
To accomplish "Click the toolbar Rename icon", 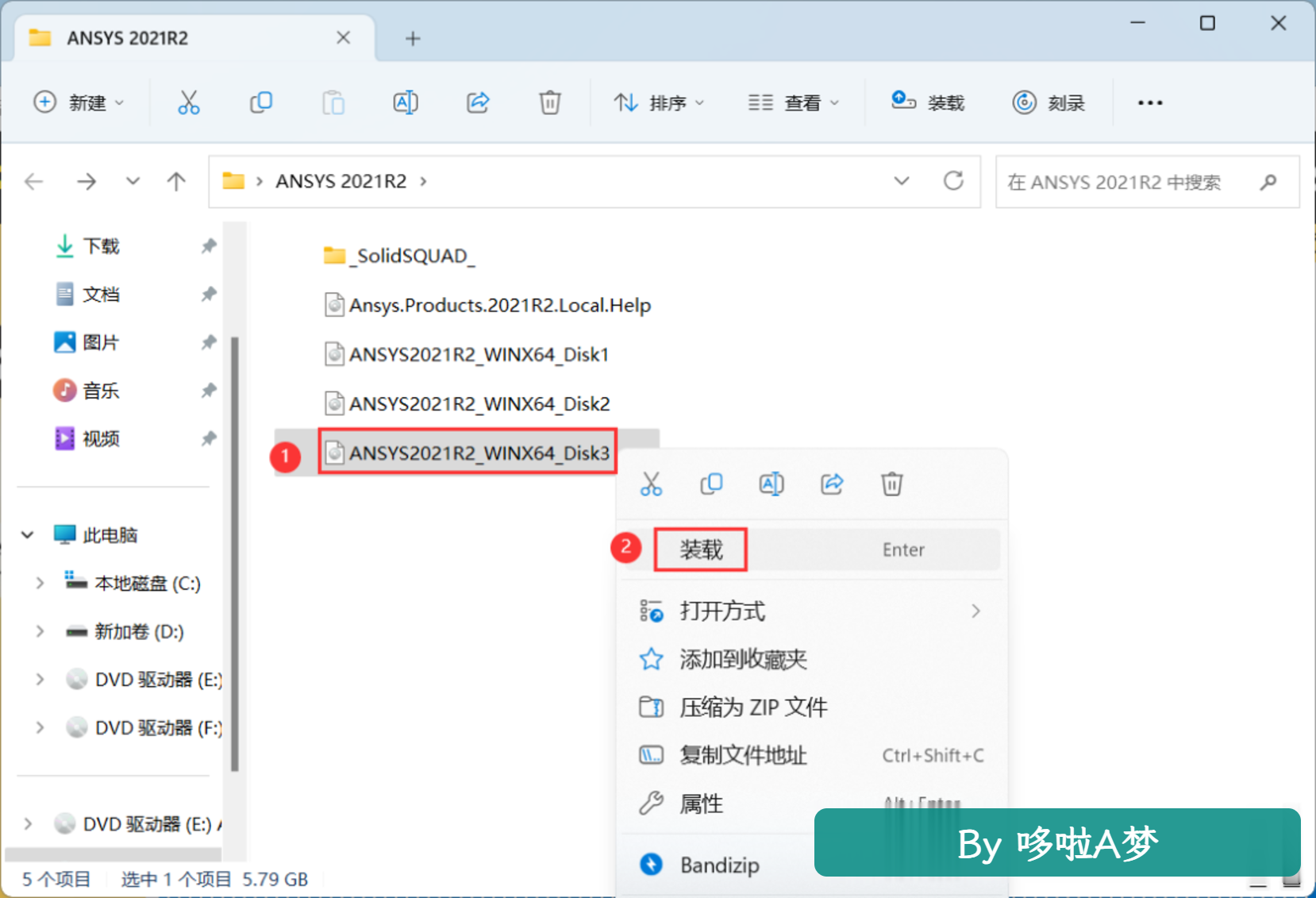I will (x=406, y=102).
